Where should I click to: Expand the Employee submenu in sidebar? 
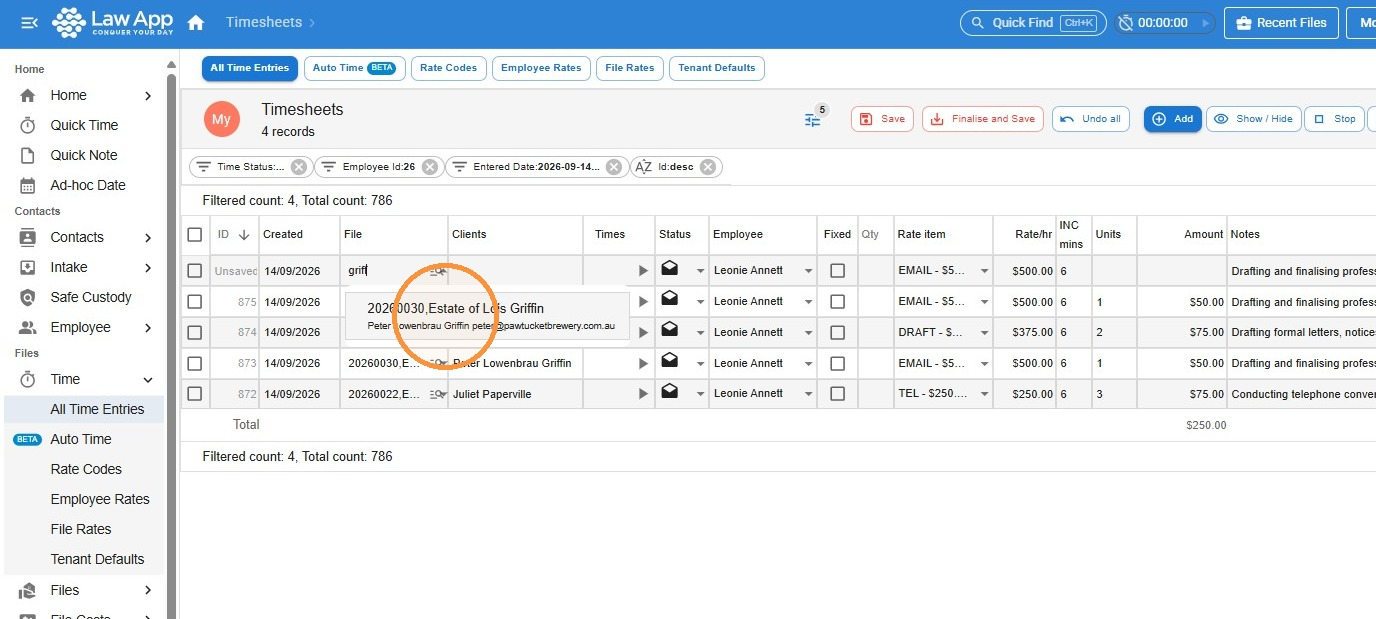pos(148,327)
